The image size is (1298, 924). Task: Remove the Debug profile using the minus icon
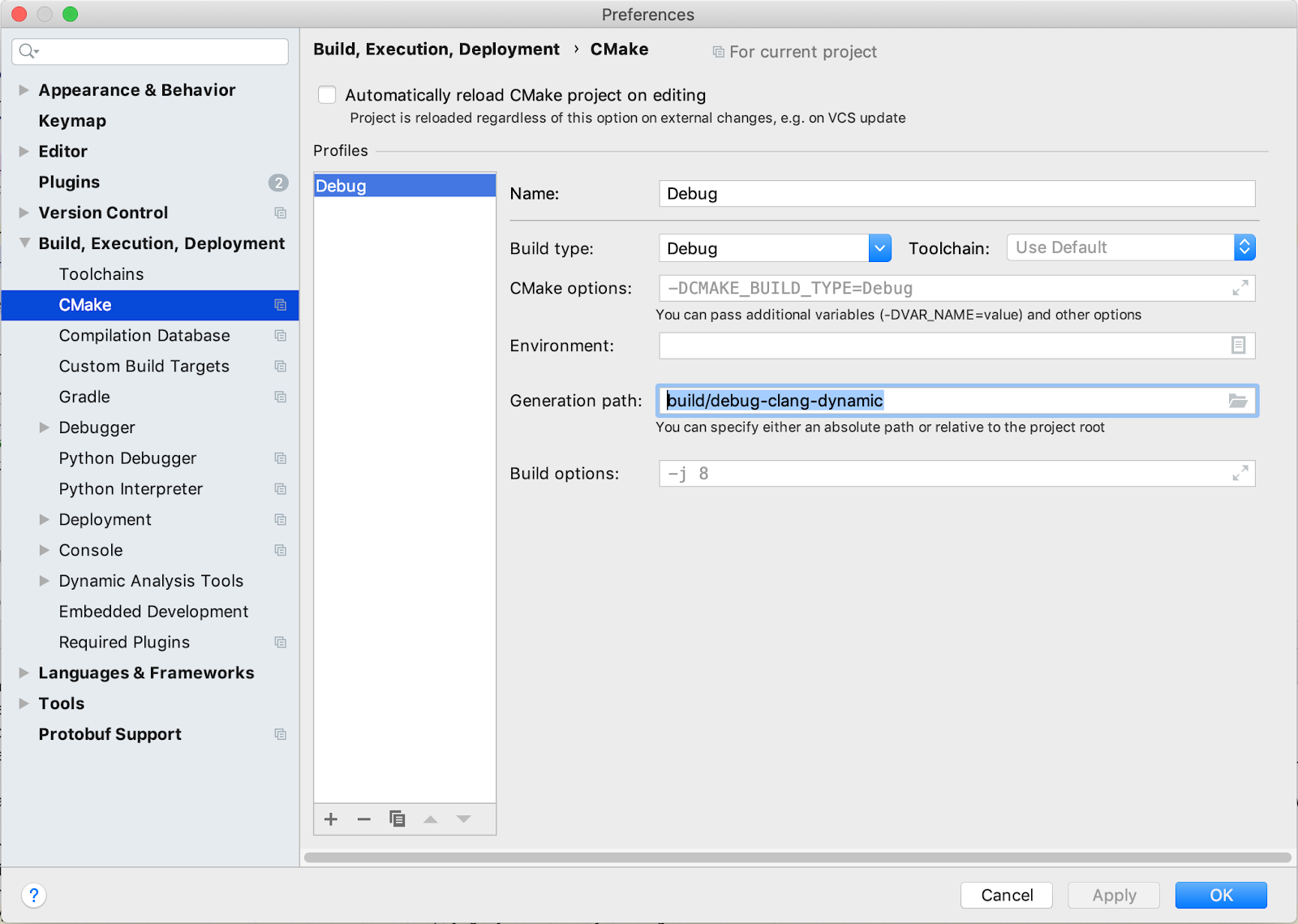(x=363, y=819)
